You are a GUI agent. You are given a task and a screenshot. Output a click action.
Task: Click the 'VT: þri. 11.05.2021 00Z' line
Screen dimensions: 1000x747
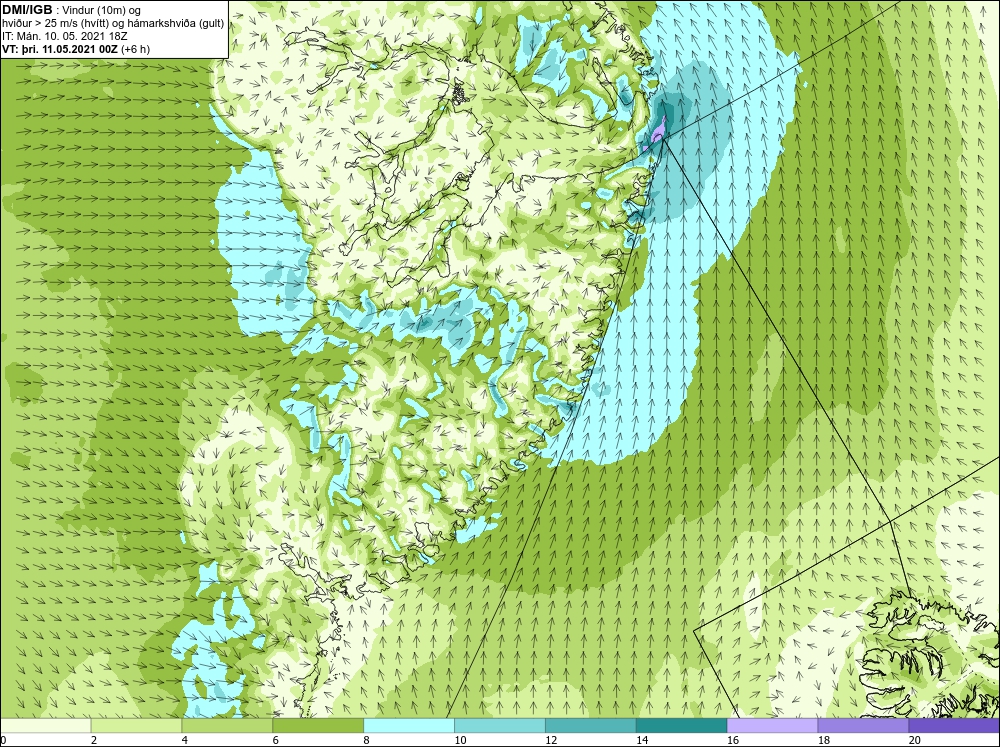click(62, 49)
